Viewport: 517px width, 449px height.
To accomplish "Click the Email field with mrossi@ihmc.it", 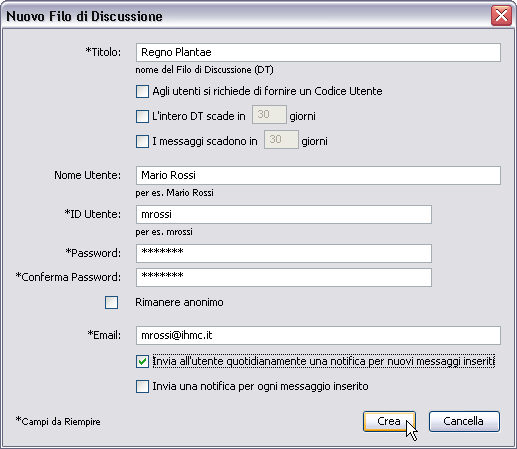I will tap(318, 335).
